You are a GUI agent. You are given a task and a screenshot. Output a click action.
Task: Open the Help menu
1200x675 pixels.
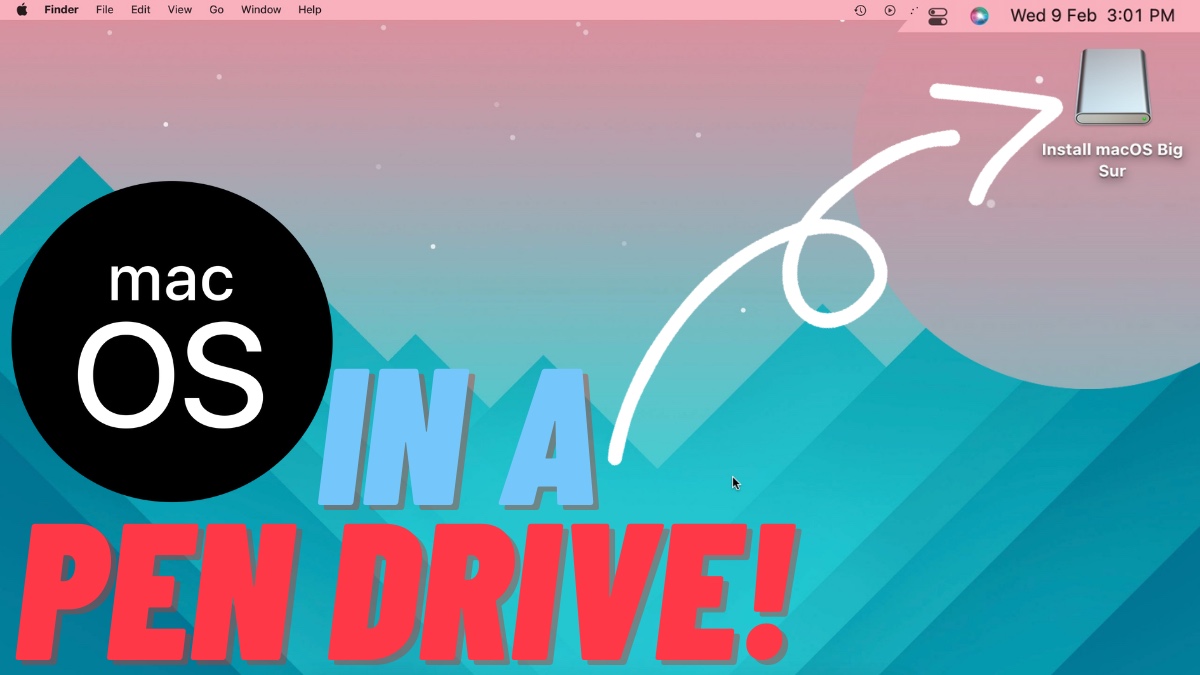309,9
